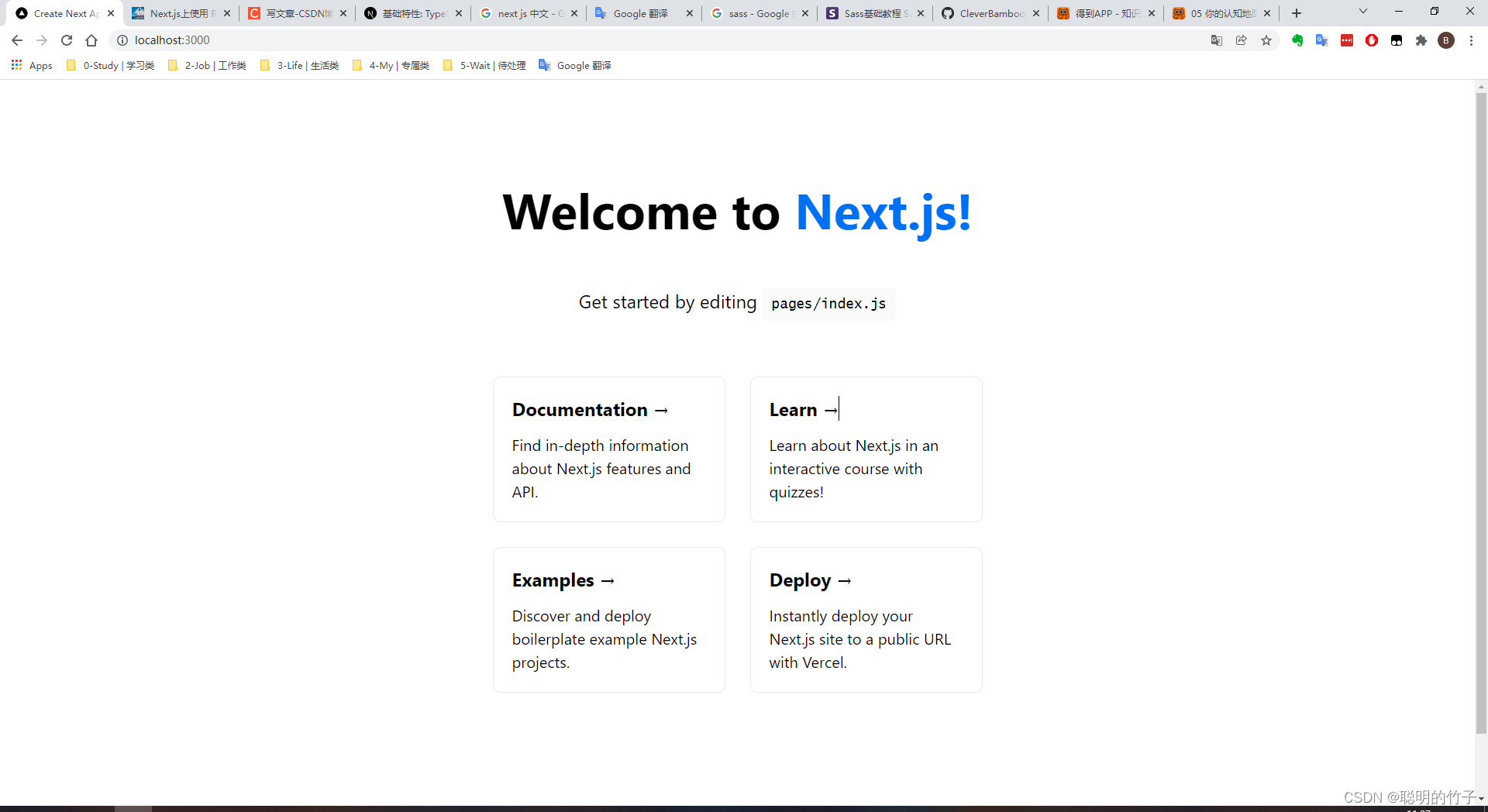Click the browser forward arrow
The image size is (1488, 812).
42,40
